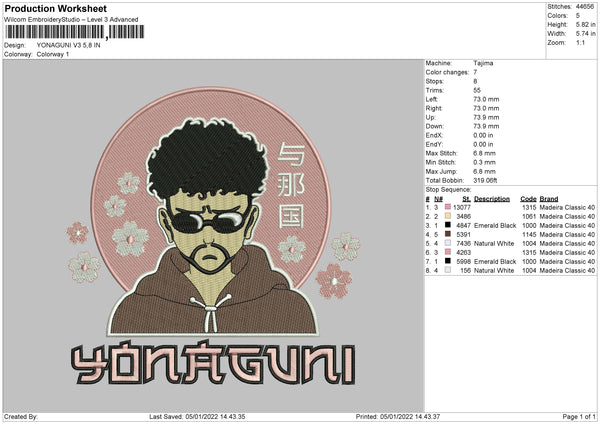Click the 'Max Jump:' label
The image size is (600, 424).
pos(441,171)
